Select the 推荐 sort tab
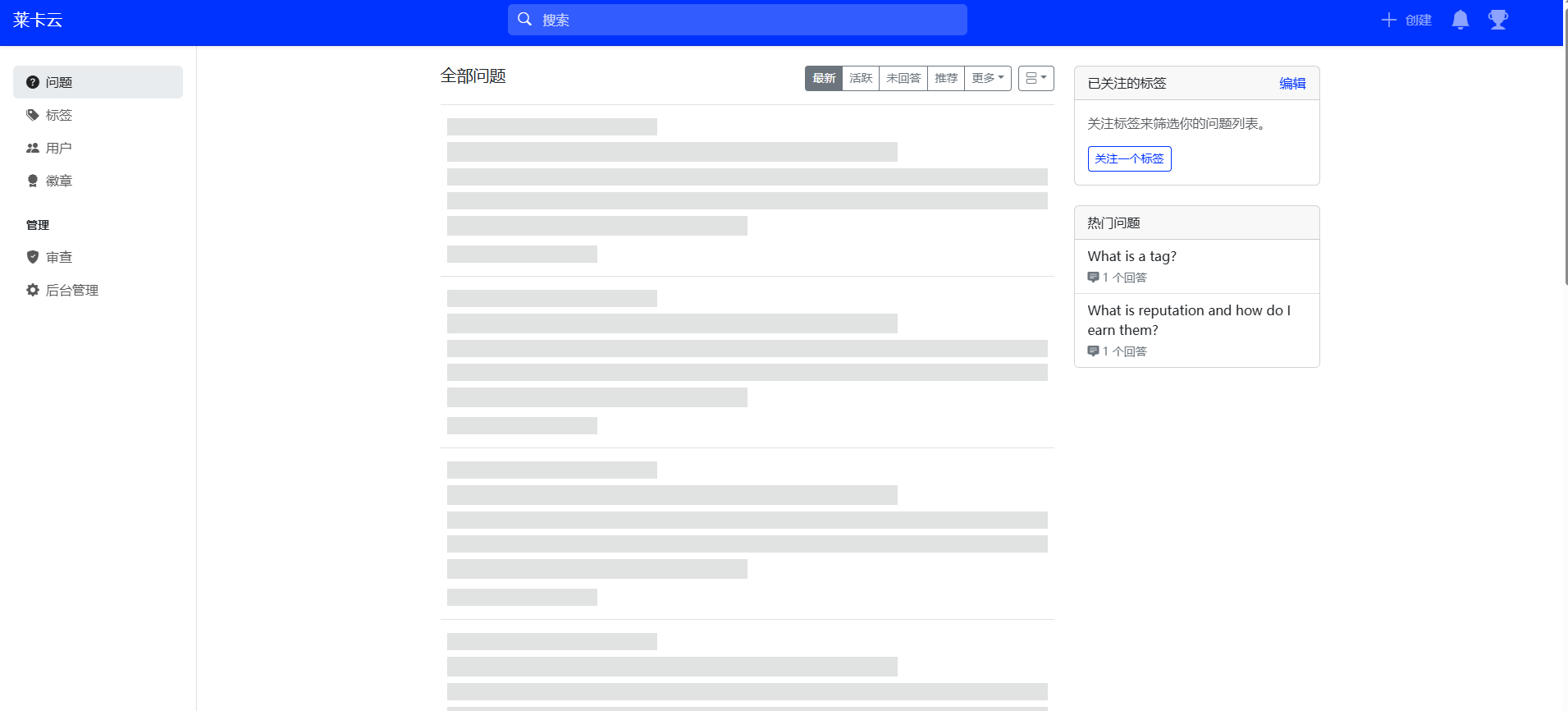This screenshot has height=711, width=1568. 946,78
